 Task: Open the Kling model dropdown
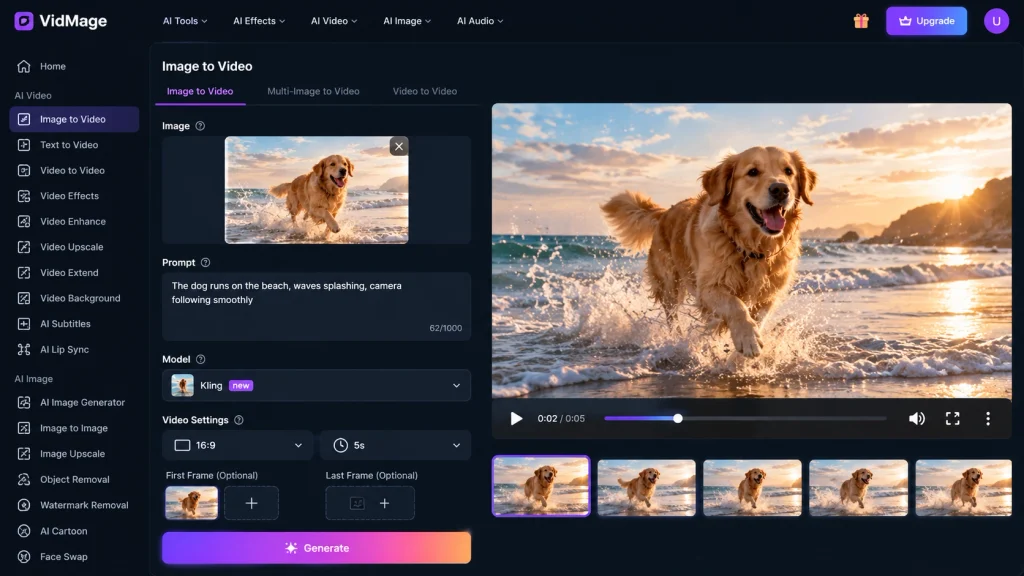click(x=316, y=385)
